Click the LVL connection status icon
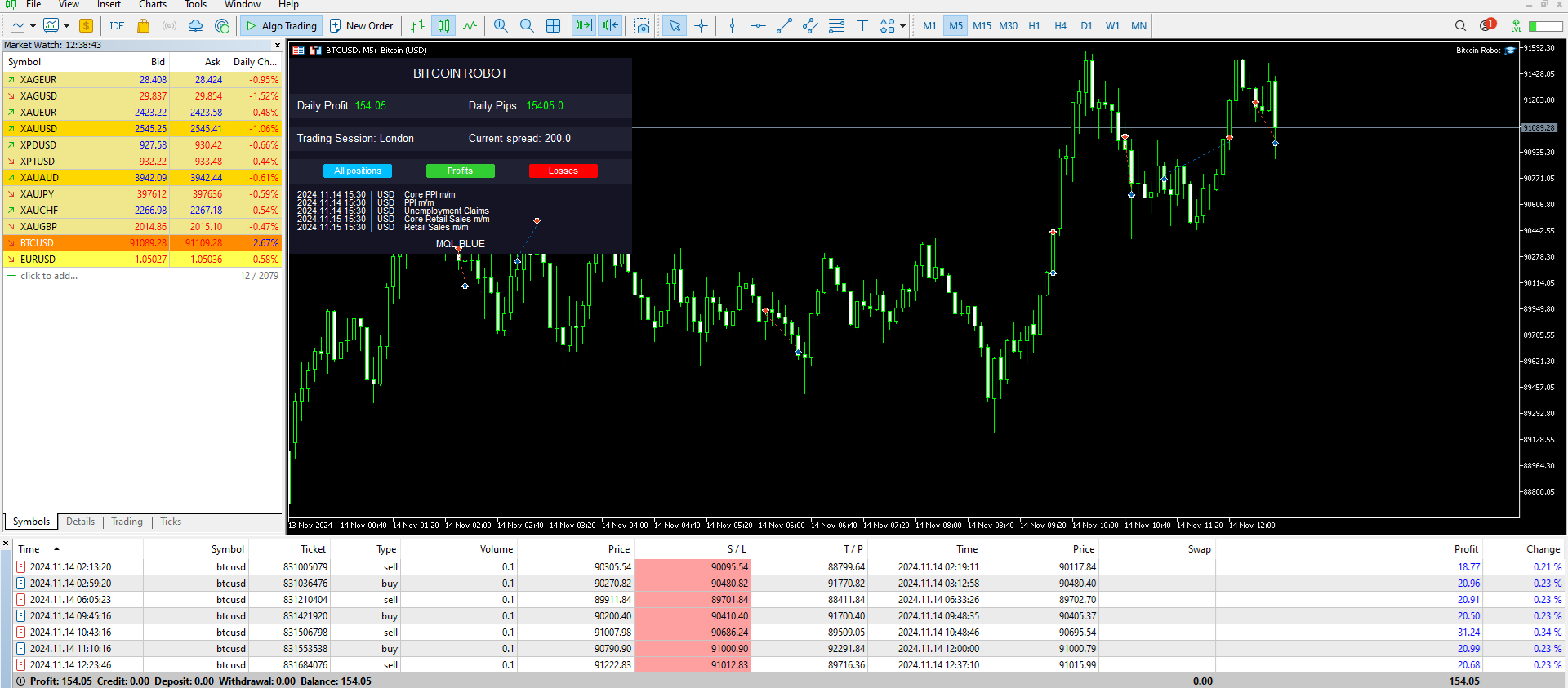 coord(1516,26)
